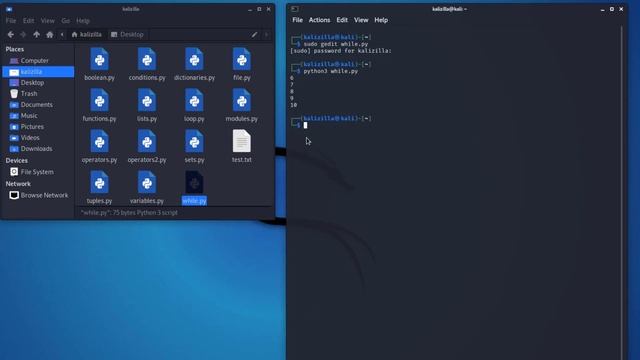This screenshot has width=640, height=360.
Task: Click path bar right scroll chevron
Action: [x=266, y=35]
